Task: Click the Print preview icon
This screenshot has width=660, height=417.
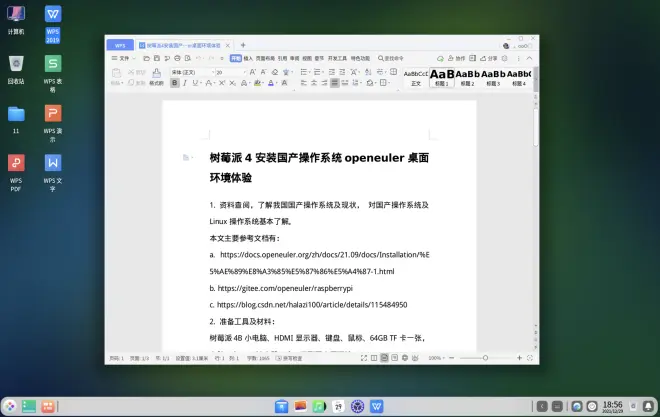Action: point(188,58)
